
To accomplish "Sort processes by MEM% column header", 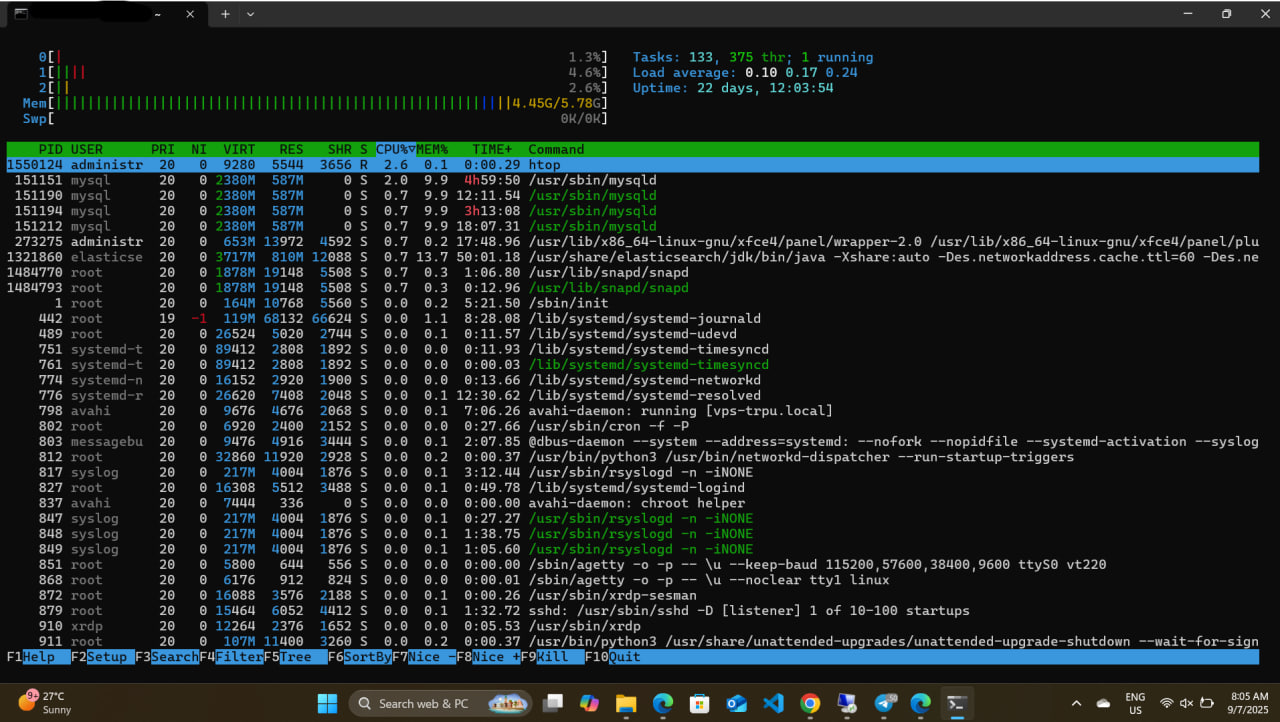I will pyautogui.click(x=432, y=149).
